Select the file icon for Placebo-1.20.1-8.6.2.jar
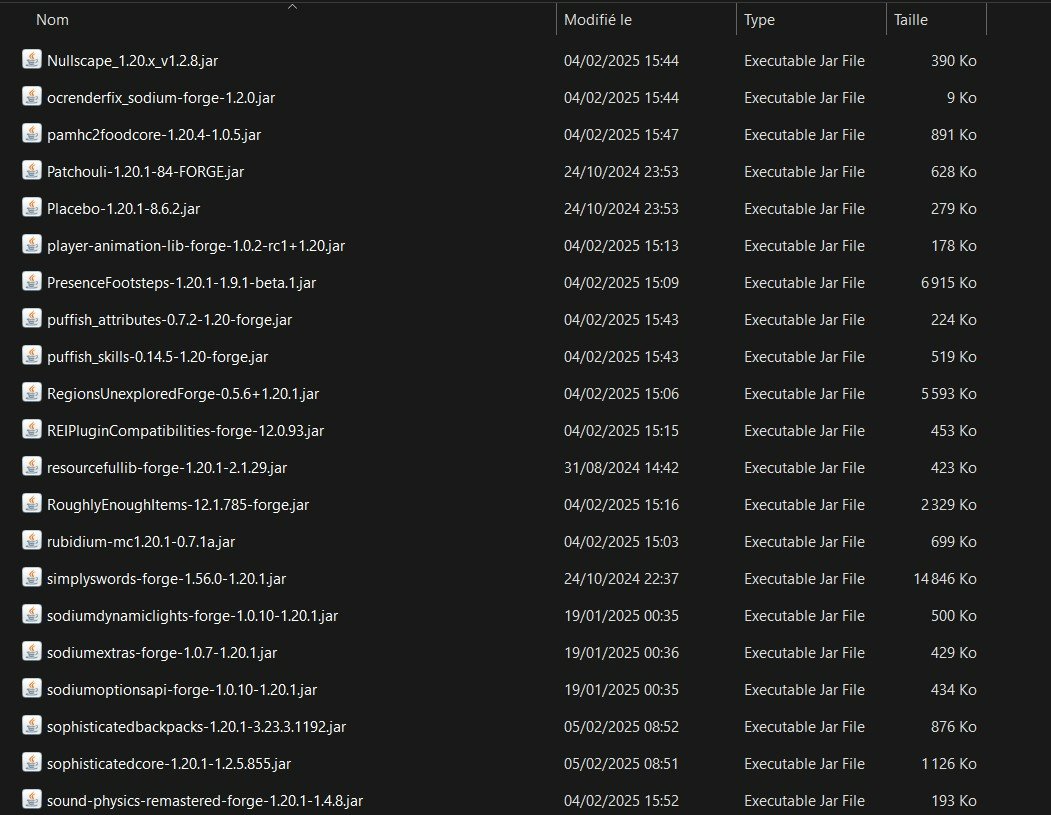 [32, 208]
